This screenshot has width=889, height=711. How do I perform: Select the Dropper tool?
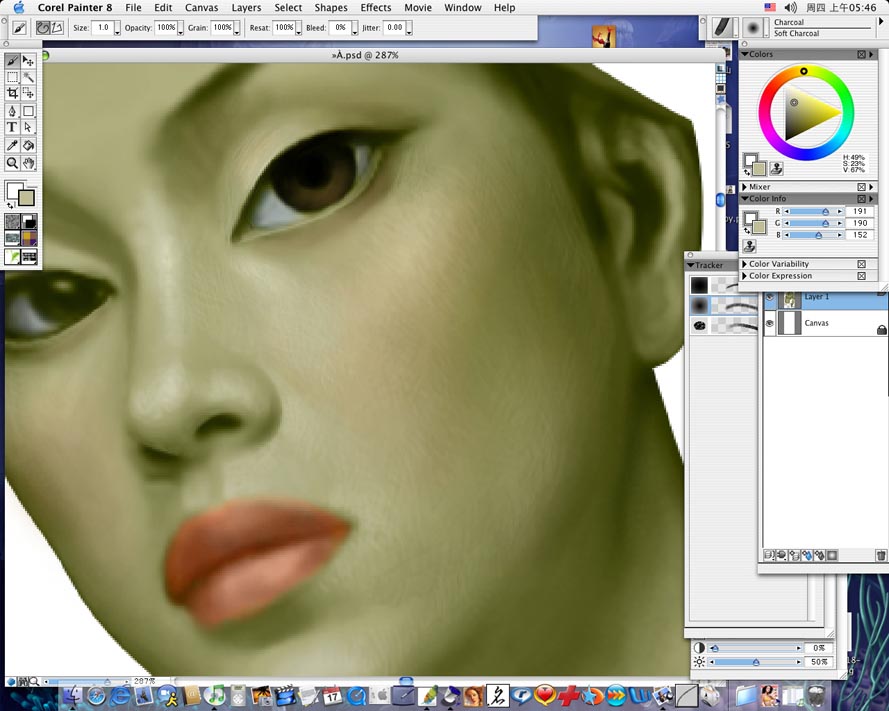tap(12, 146)
